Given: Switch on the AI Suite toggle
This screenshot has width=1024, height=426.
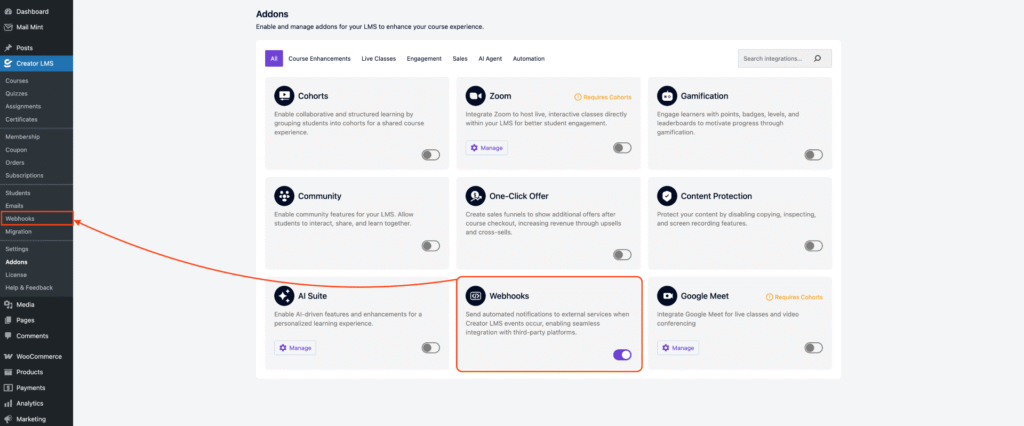Looking at the screenshot, I should (x=430, y=348).
